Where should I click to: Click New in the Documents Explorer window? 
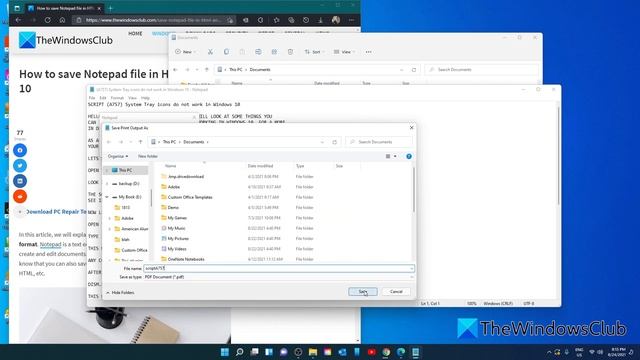point(185,52)
